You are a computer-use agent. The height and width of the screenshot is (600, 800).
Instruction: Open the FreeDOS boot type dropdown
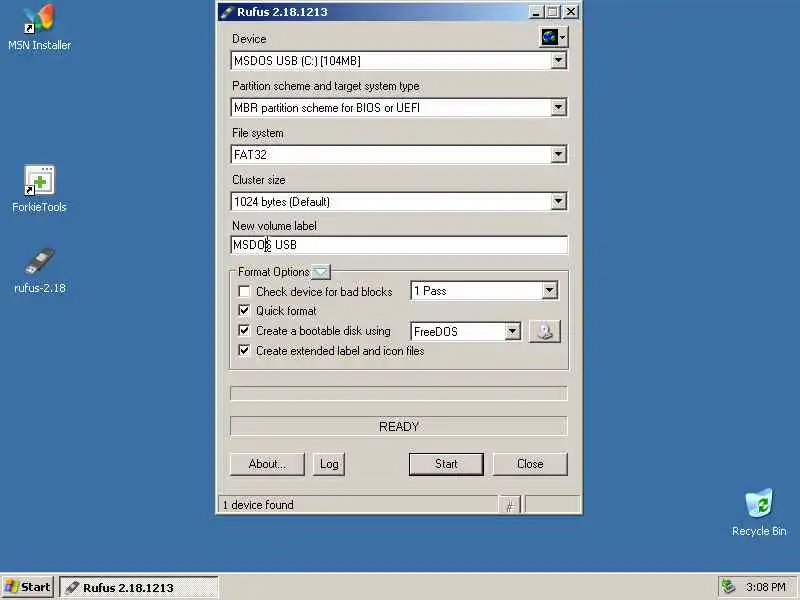pyautogui.click(x=466, y=332)
